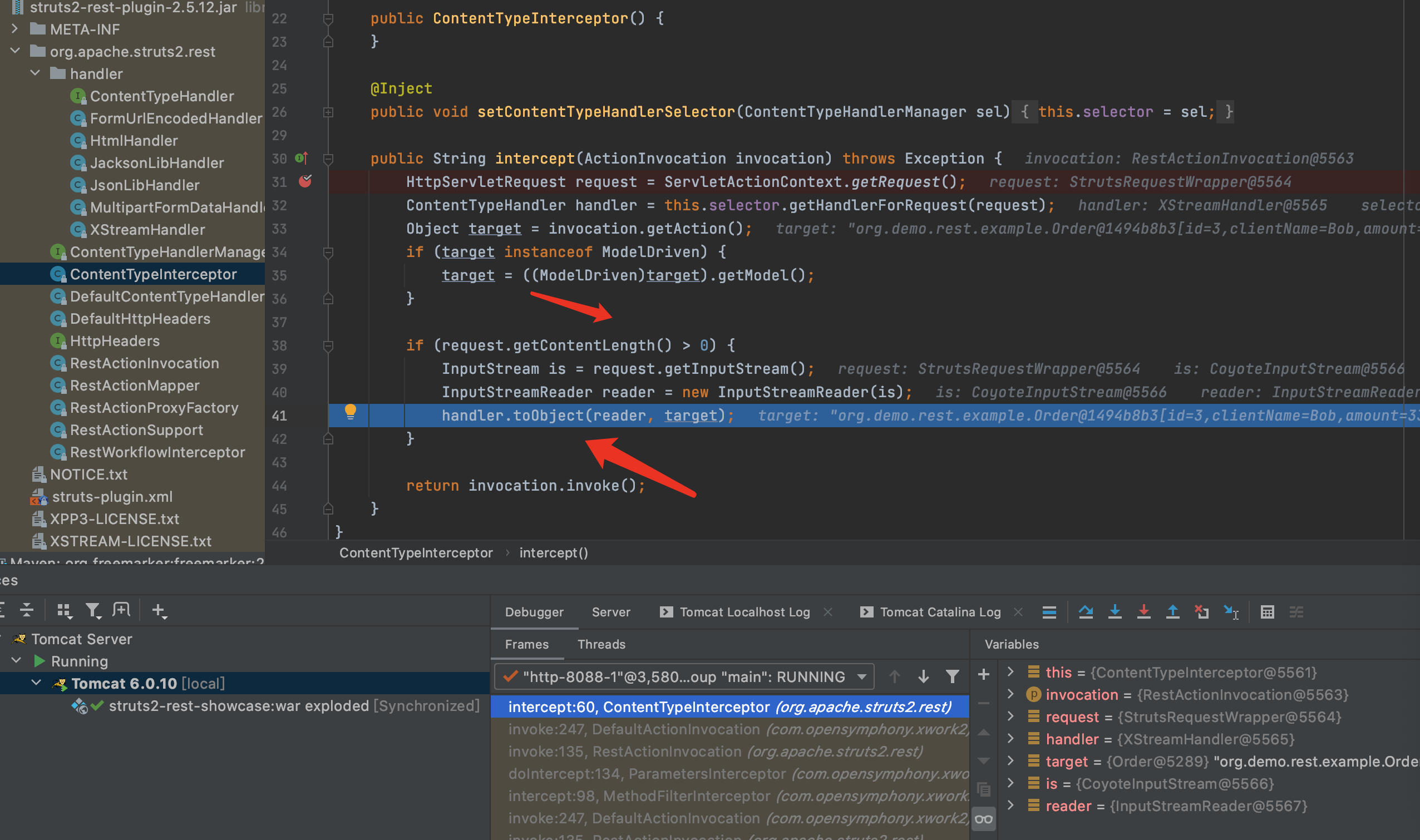The width and height of the screenshot is (1420, 840).
Task: Click the Remove Watch minus icon in Variables
Action: click(x=983, y=703)
